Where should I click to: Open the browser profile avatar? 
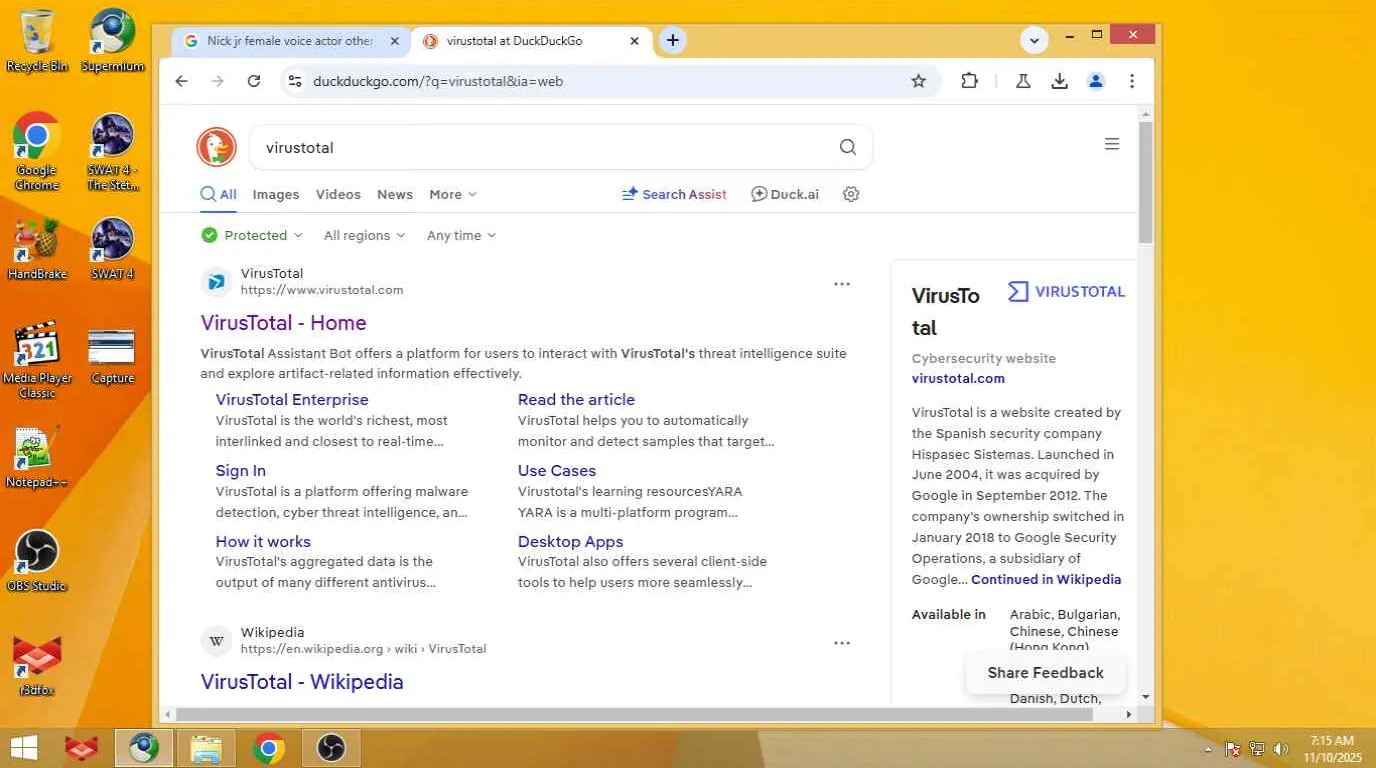tap(1096, 81)
